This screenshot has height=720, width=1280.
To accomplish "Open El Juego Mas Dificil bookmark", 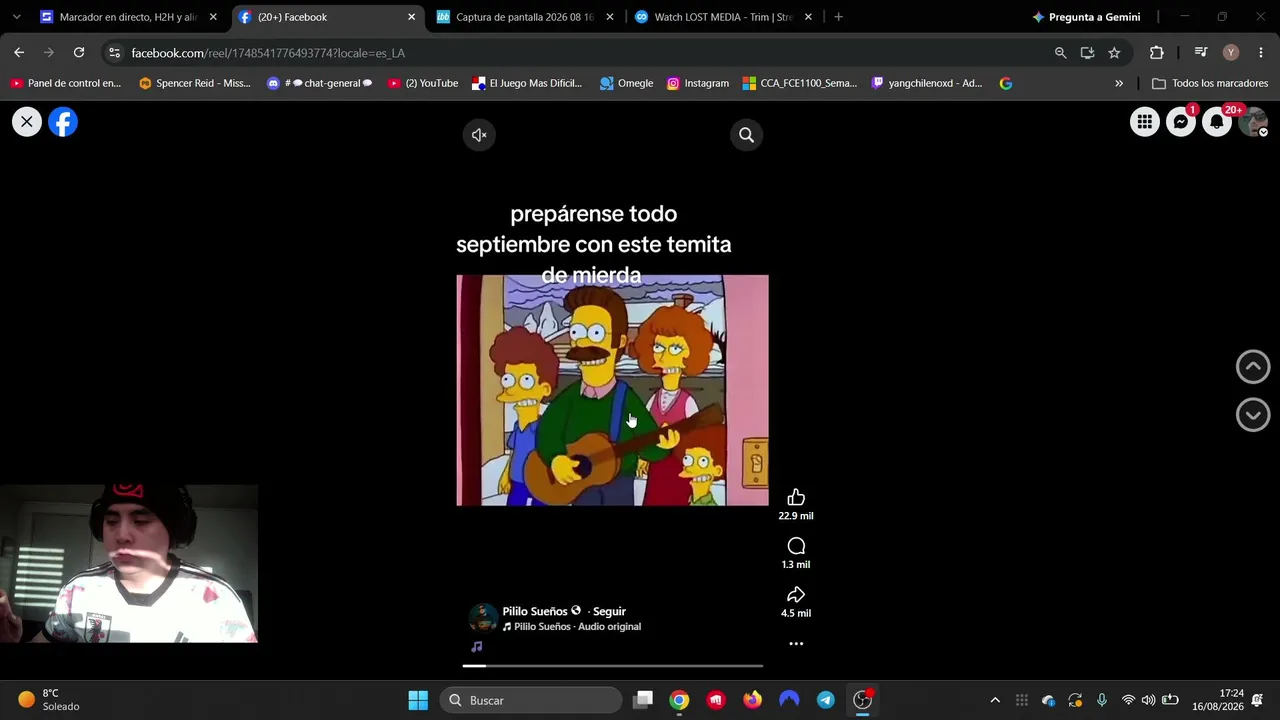I will coord(527,83).
